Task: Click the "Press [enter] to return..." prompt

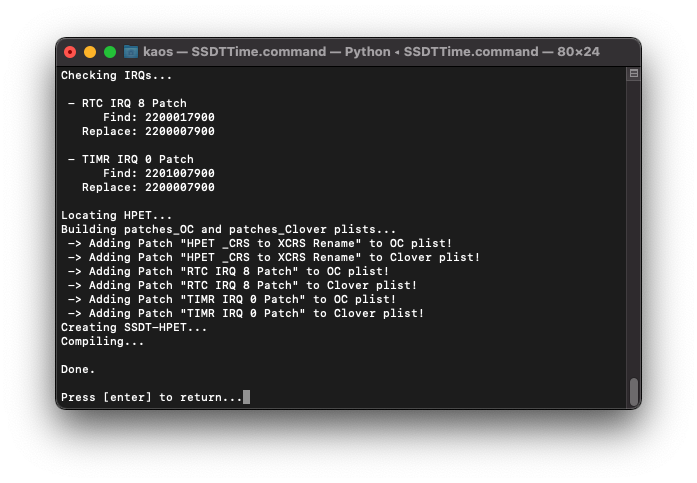Action: pyautogui.click(x=151, y=397)
